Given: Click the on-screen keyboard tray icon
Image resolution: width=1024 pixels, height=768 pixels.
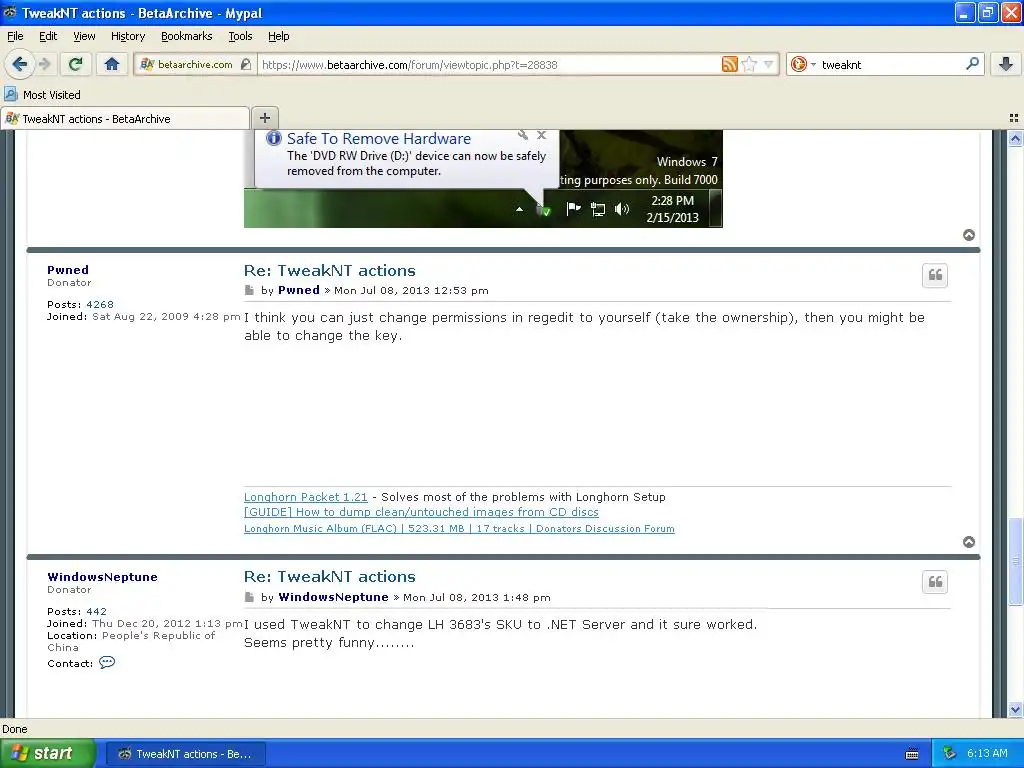Looking at the screenshot, I should 912,754.
